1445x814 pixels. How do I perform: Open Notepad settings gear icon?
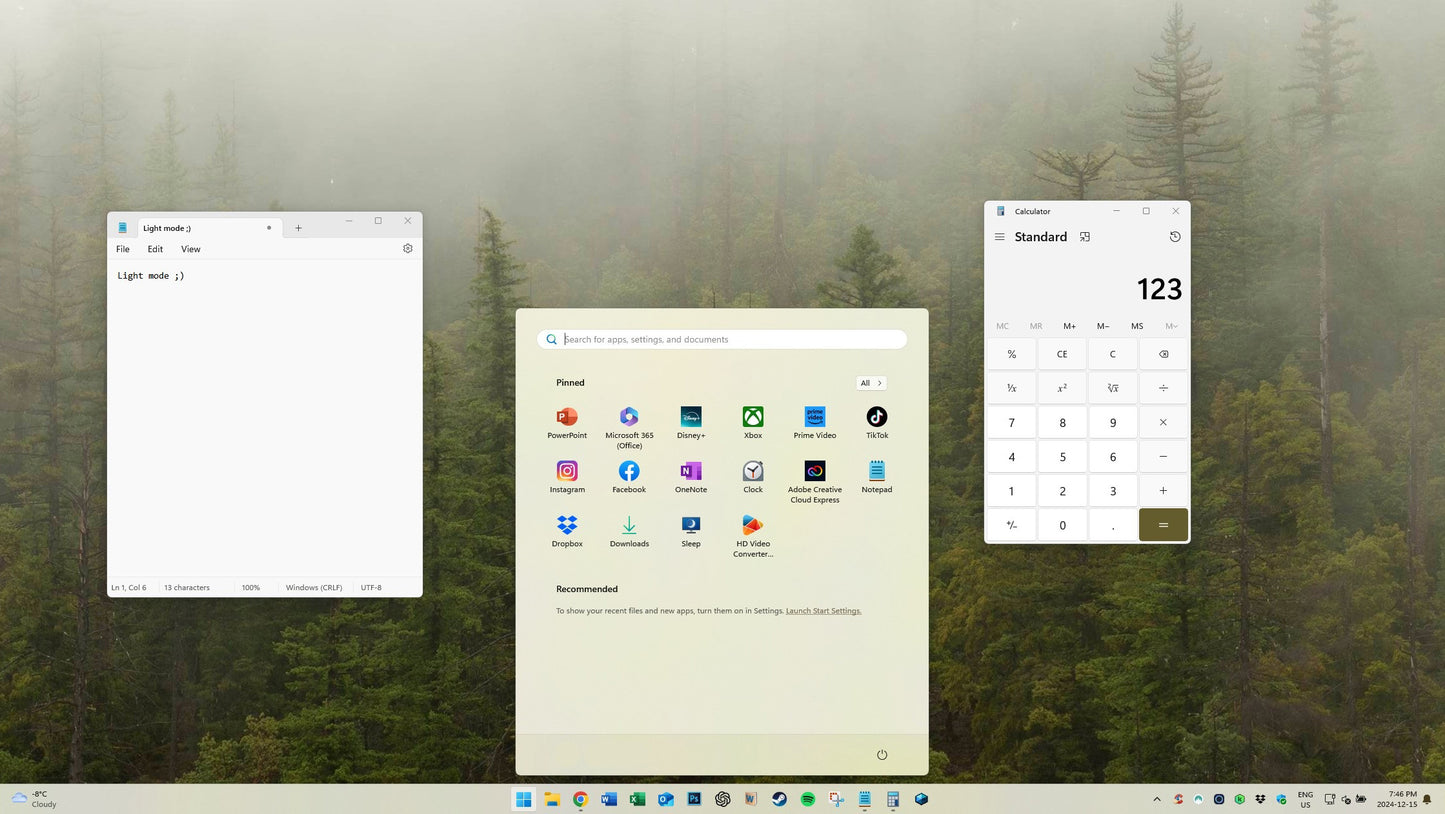408,248
